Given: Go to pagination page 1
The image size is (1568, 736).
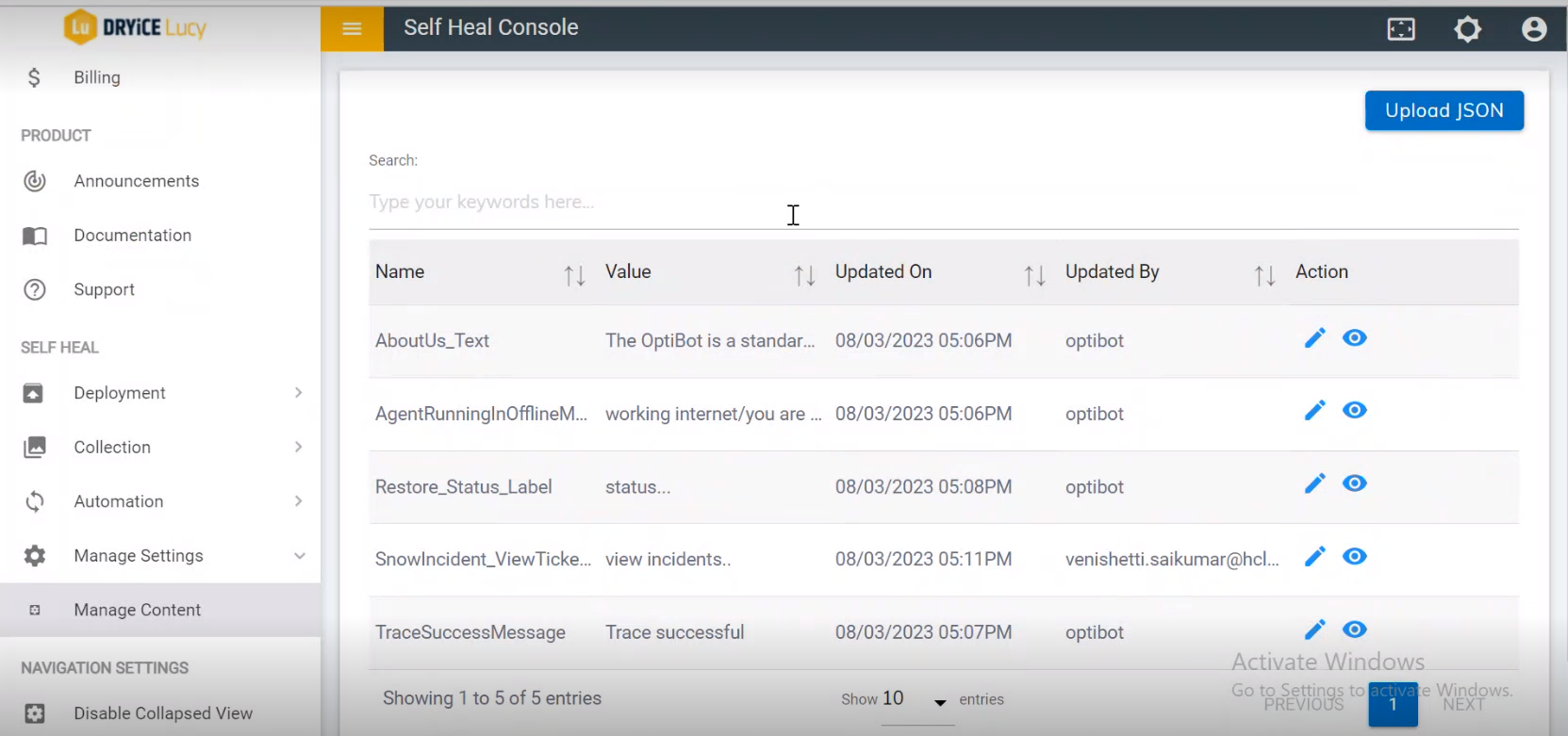Looking at the screenshot, I should (1393, 704).
